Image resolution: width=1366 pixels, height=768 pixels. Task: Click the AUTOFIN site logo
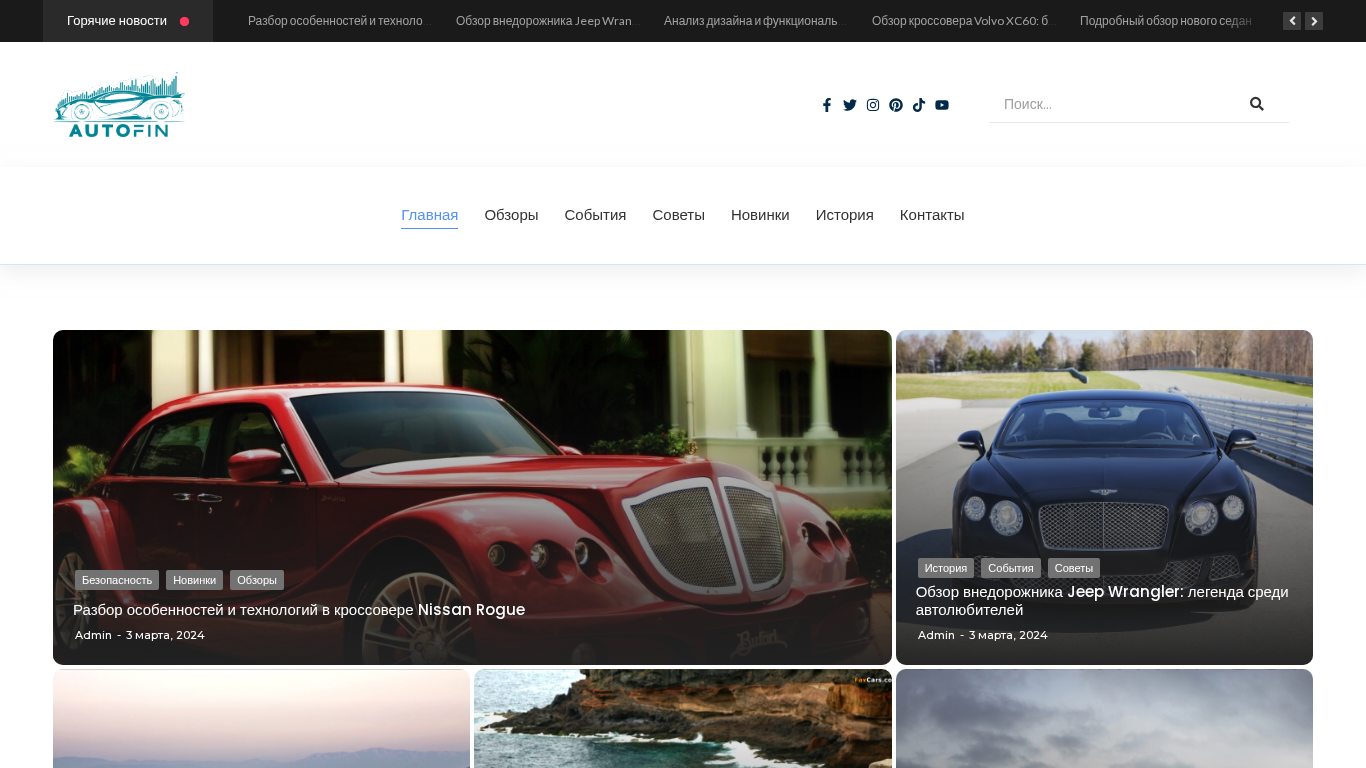click(x=120, y=105)
